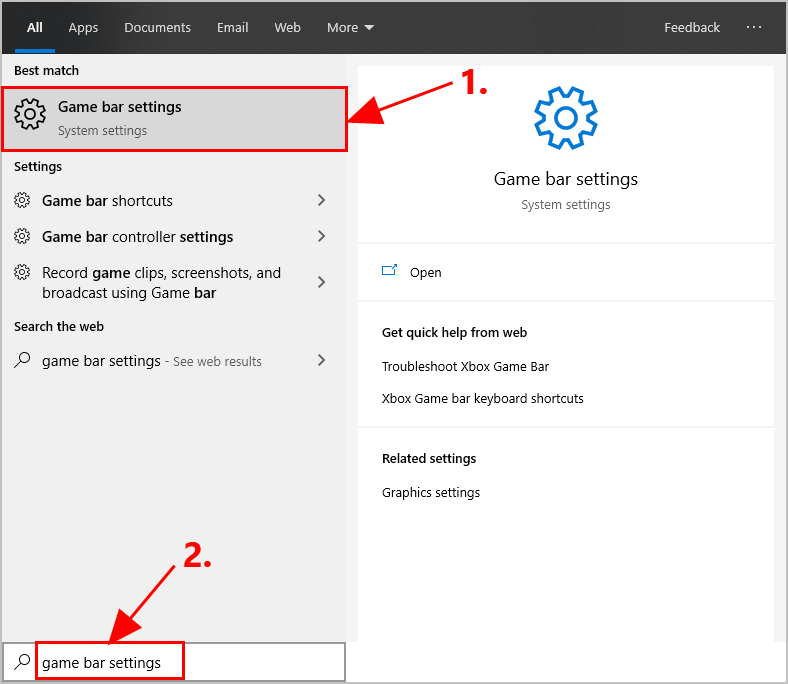Expand Record game clips chevron
This screenshot has width=788, height=684.
tap(322, 282)
